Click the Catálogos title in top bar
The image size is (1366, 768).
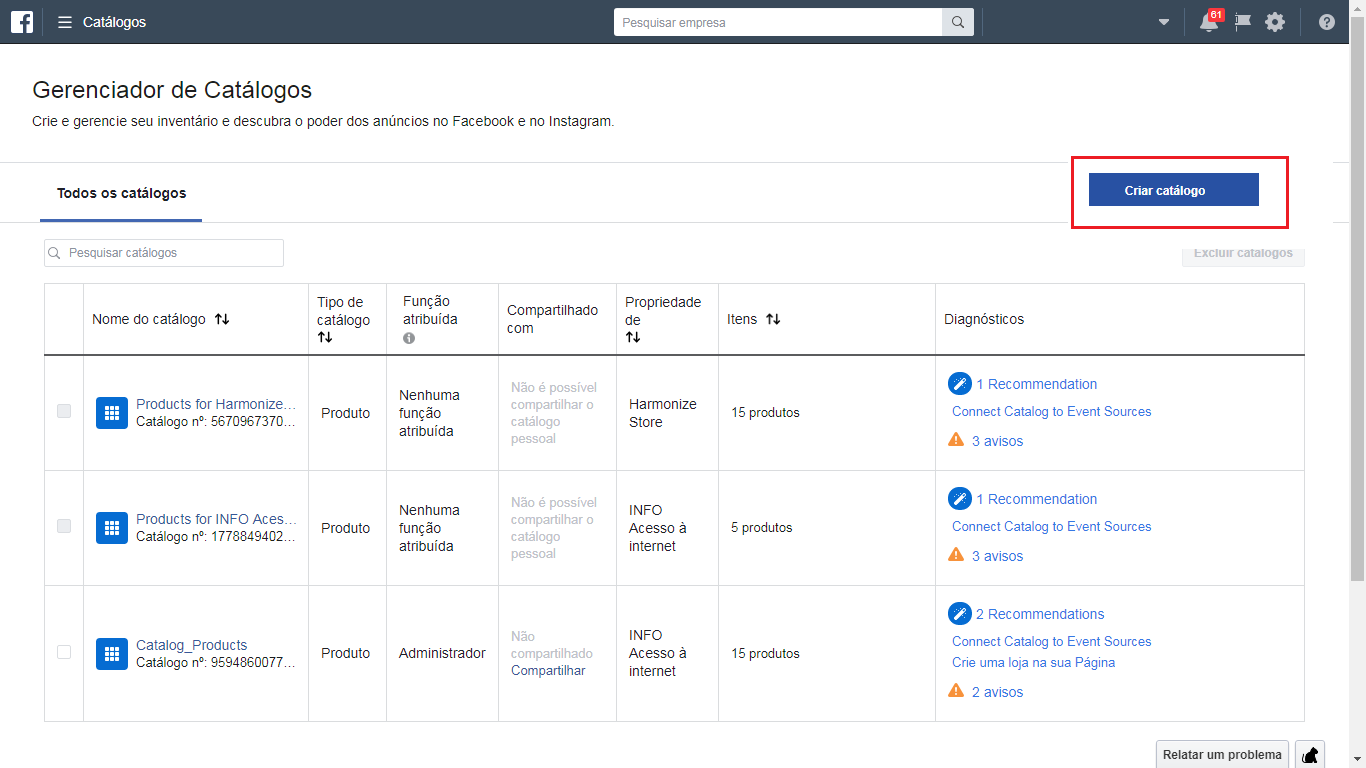click(114, 22)
